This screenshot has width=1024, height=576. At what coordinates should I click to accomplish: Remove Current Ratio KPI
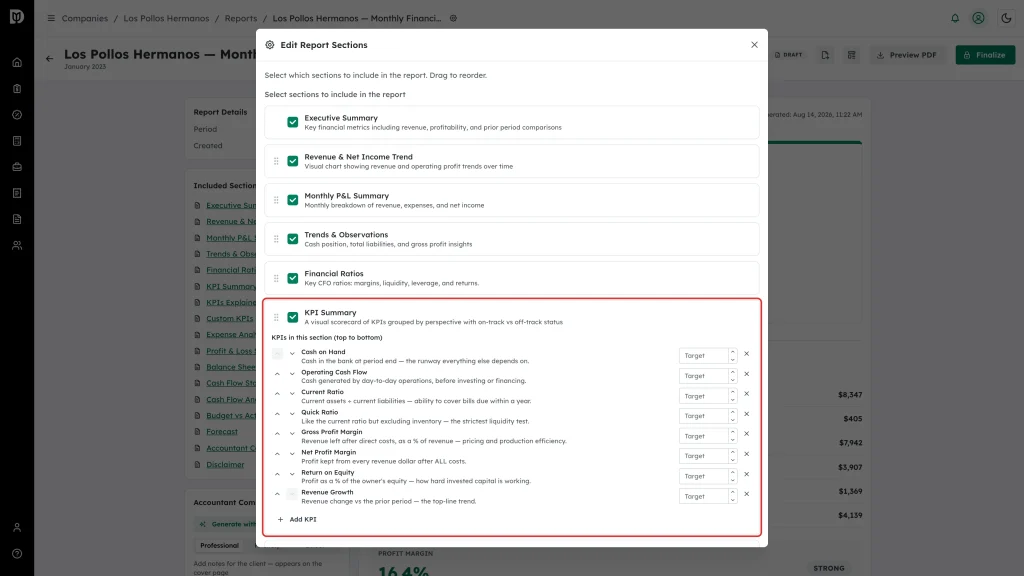point(746,394)
